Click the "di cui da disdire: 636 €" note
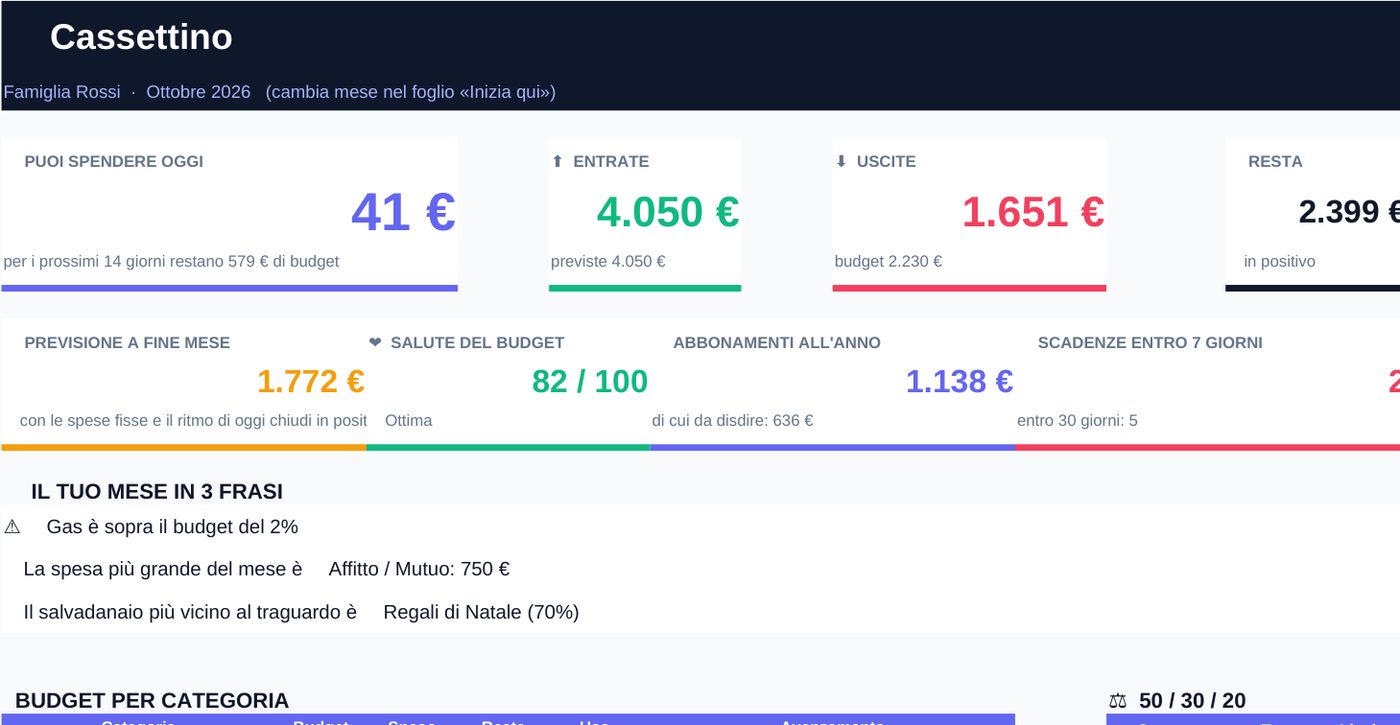This screenshot has width=1400, height=725. pos(732,420)
